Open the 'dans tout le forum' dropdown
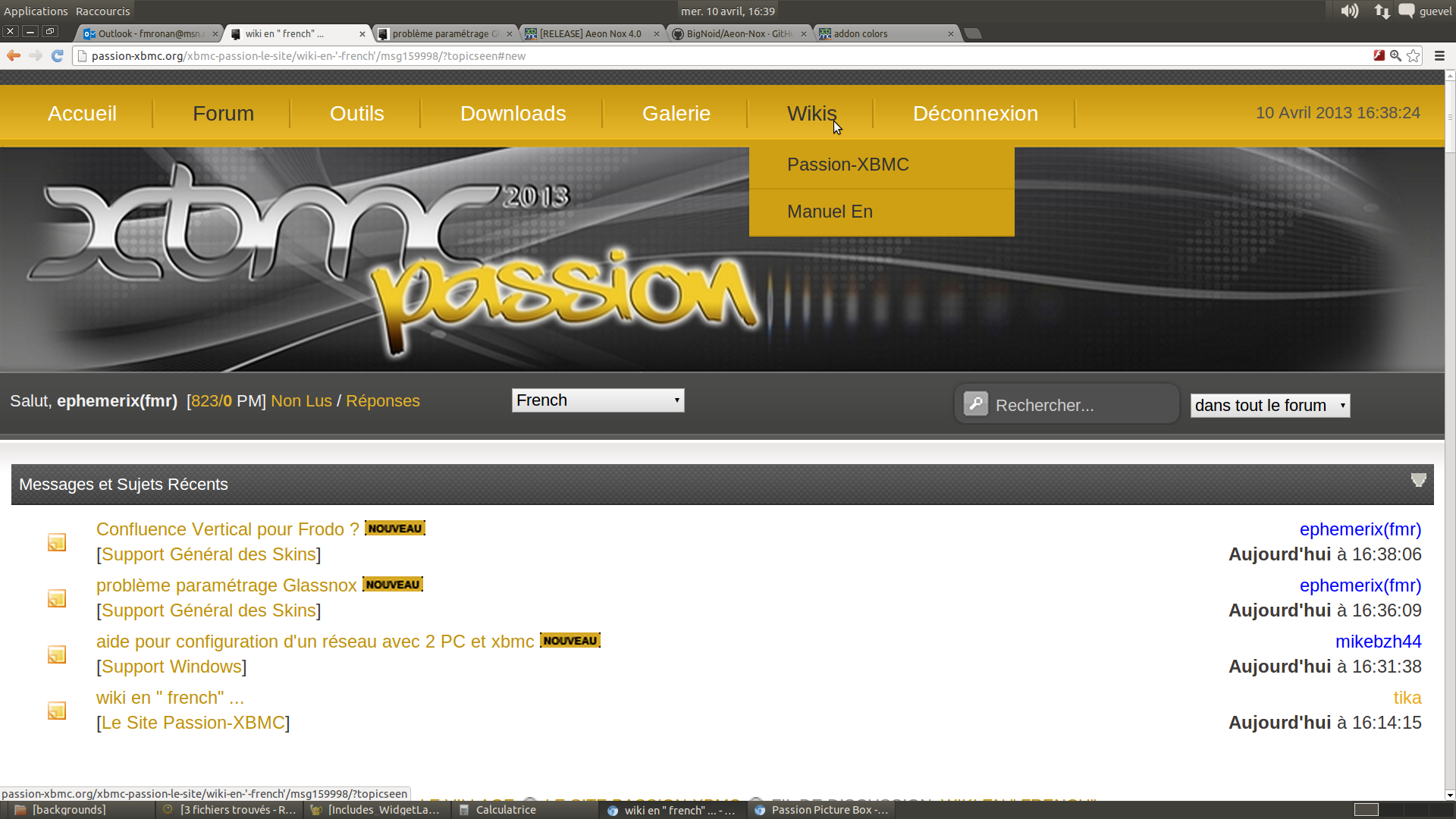 click(1270, 406)
